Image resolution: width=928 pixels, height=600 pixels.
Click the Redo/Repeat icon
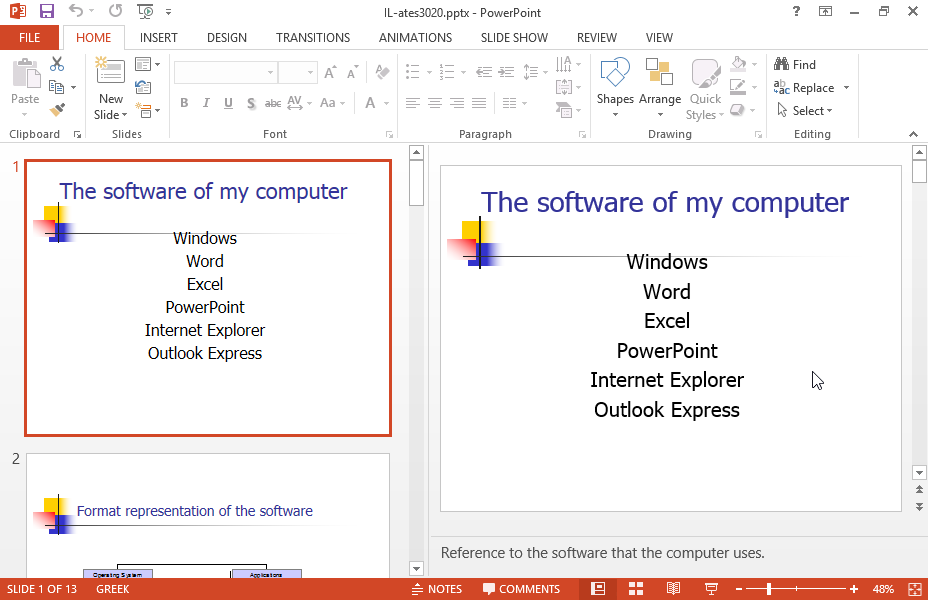coord(115,11)
